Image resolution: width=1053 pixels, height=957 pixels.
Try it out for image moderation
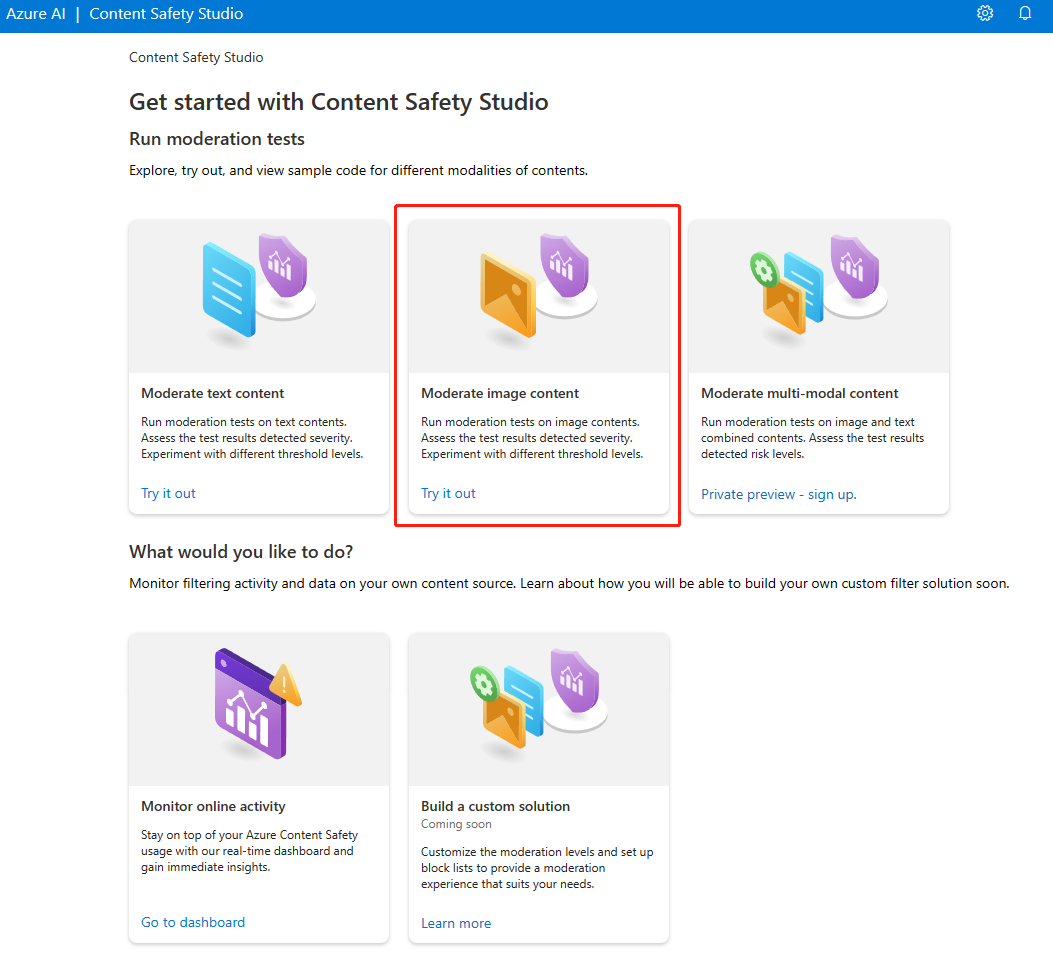[x=448, y=493]
